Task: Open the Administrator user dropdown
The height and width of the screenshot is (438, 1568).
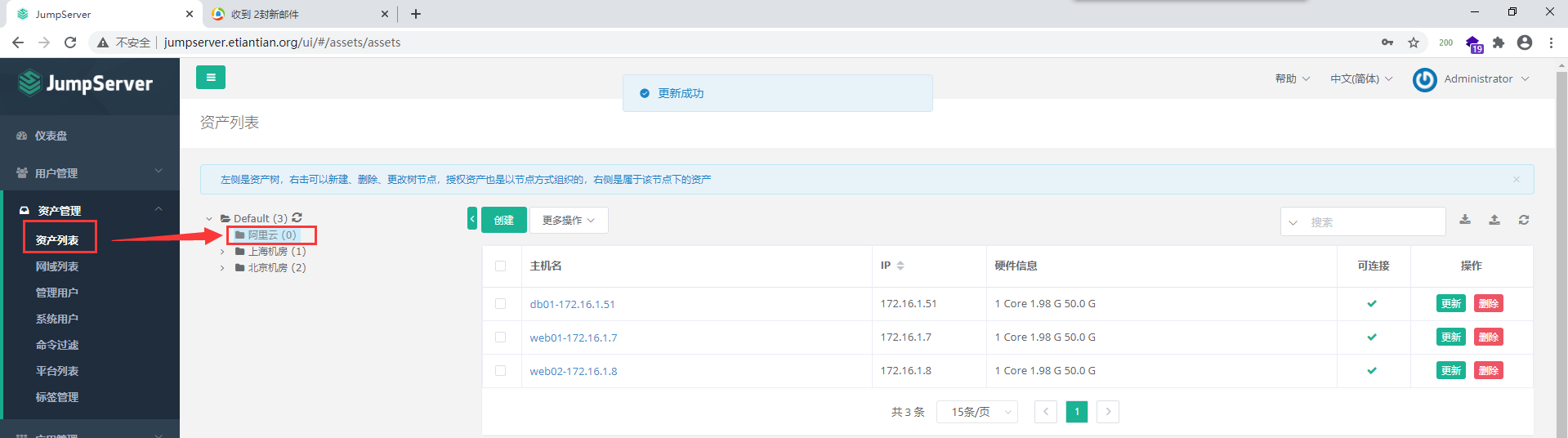Action: tap(1486, 78)
